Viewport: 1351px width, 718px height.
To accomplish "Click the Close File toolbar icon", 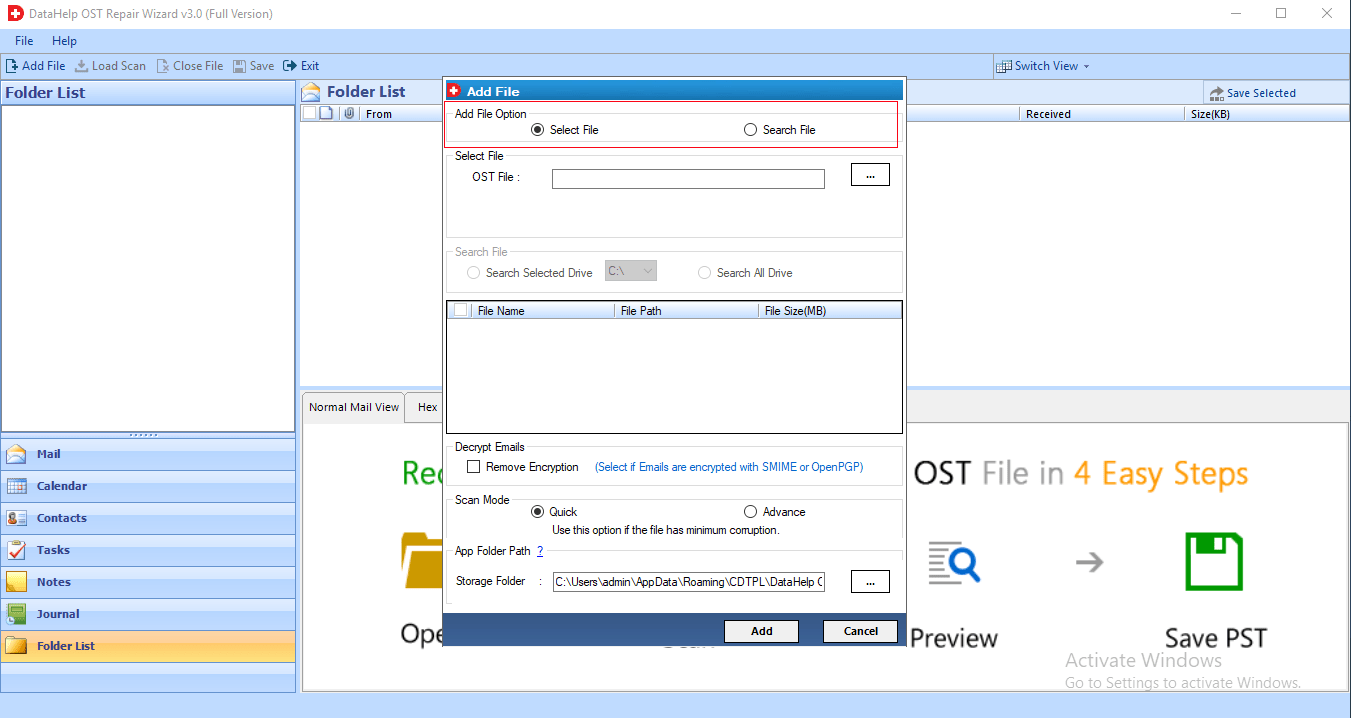I will 189,65.
